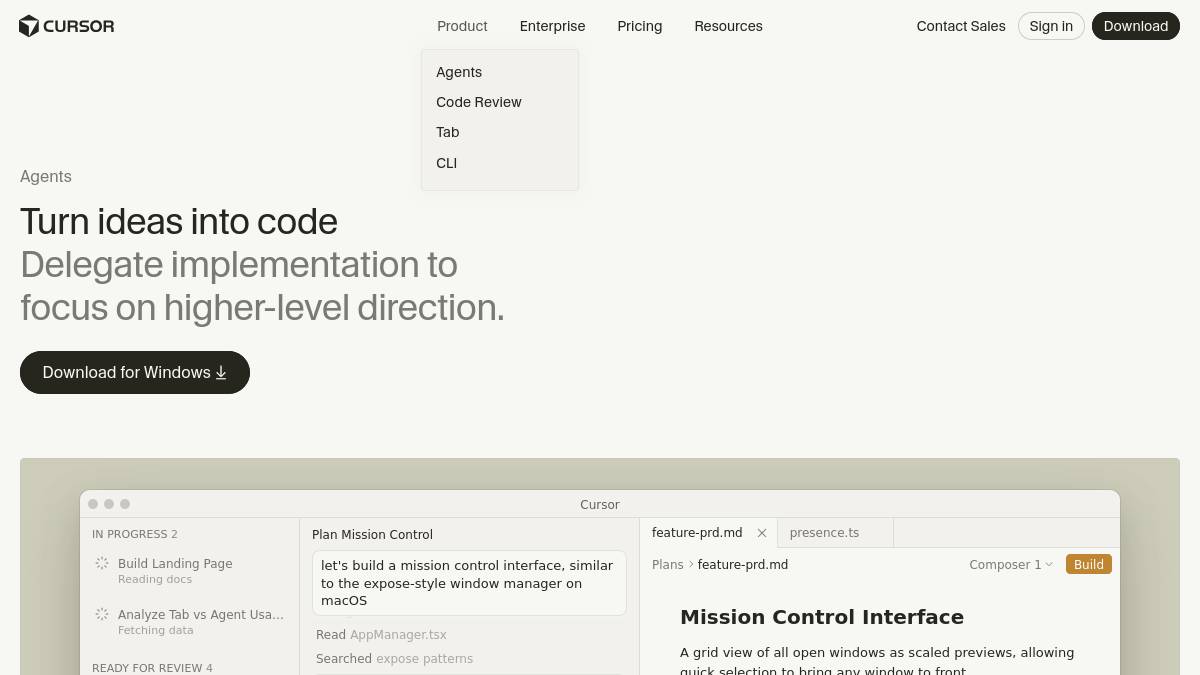
Task: Expand the Resources navigation menu
Action: coord(728,26)
